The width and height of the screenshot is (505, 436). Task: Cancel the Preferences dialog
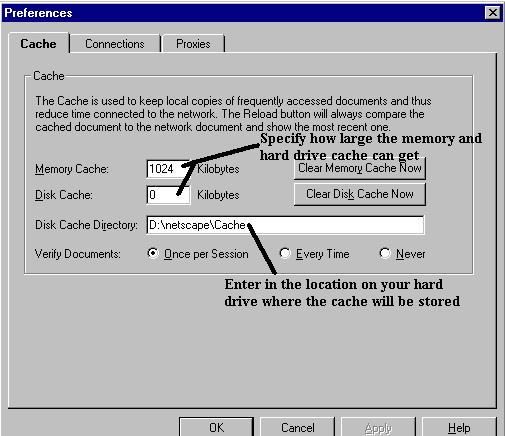tap(298, 427)
